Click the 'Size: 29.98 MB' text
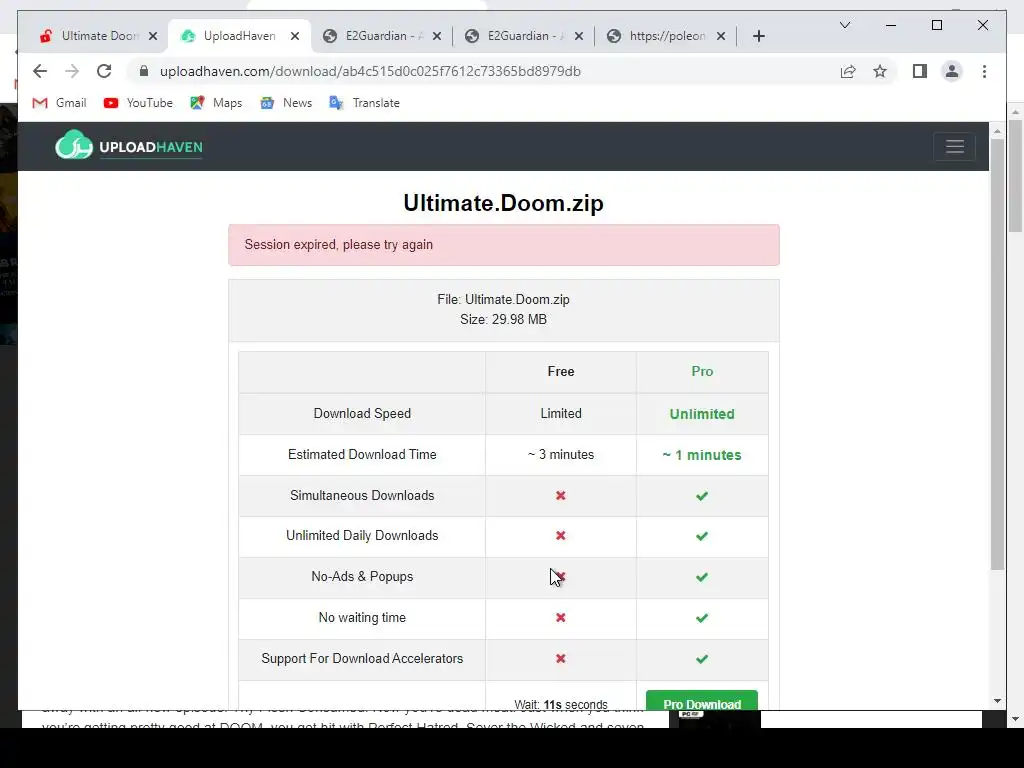1024x768 pixels. click(504, 319)
